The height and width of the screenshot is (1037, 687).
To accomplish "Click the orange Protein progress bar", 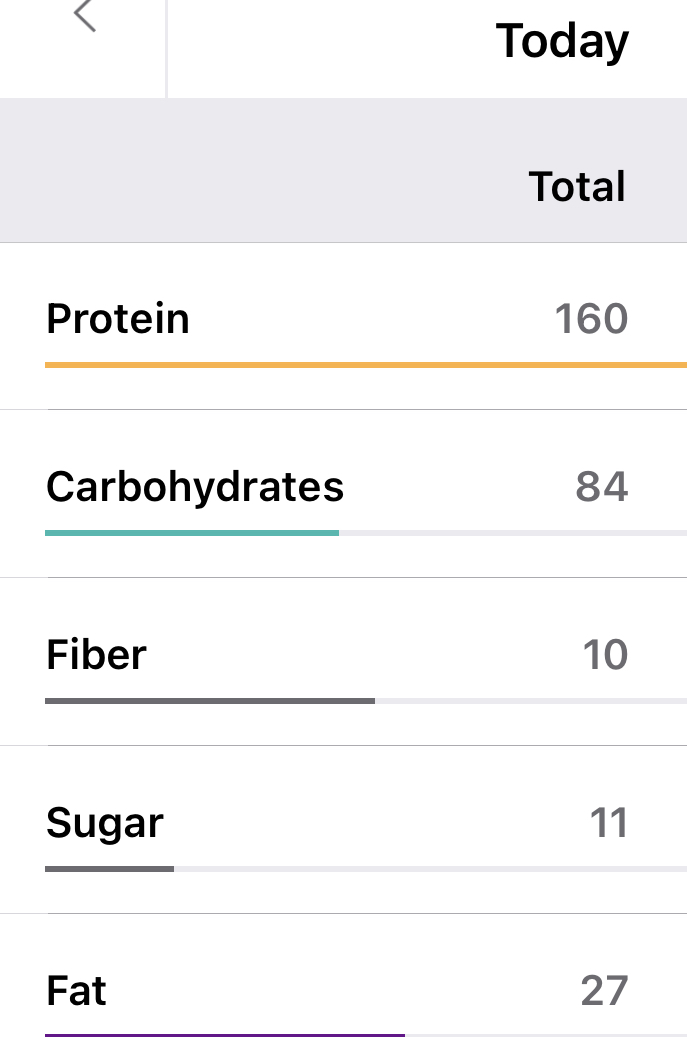I will click(x=365, y=365).
